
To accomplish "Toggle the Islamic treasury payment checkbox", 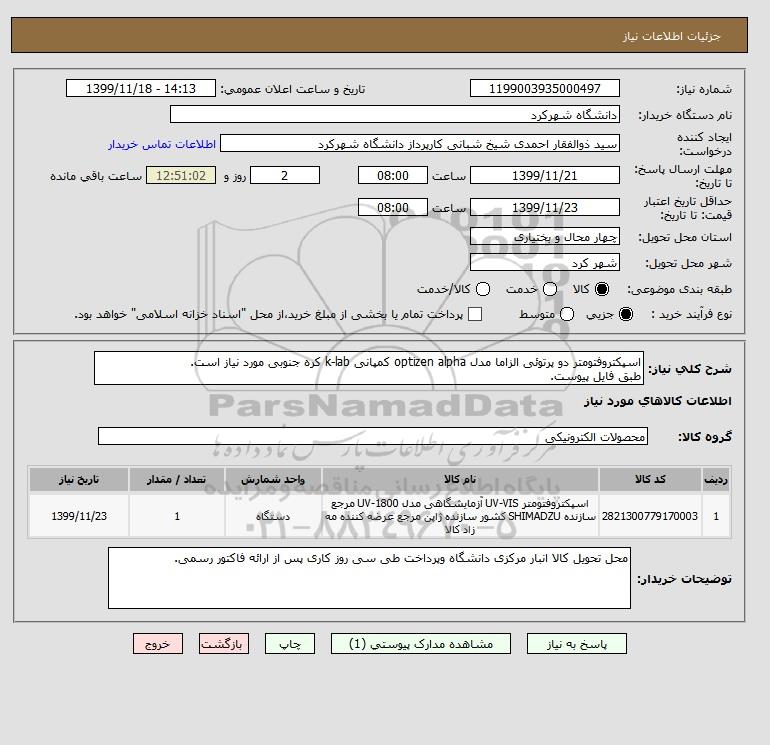I will (x=475, y=314).
